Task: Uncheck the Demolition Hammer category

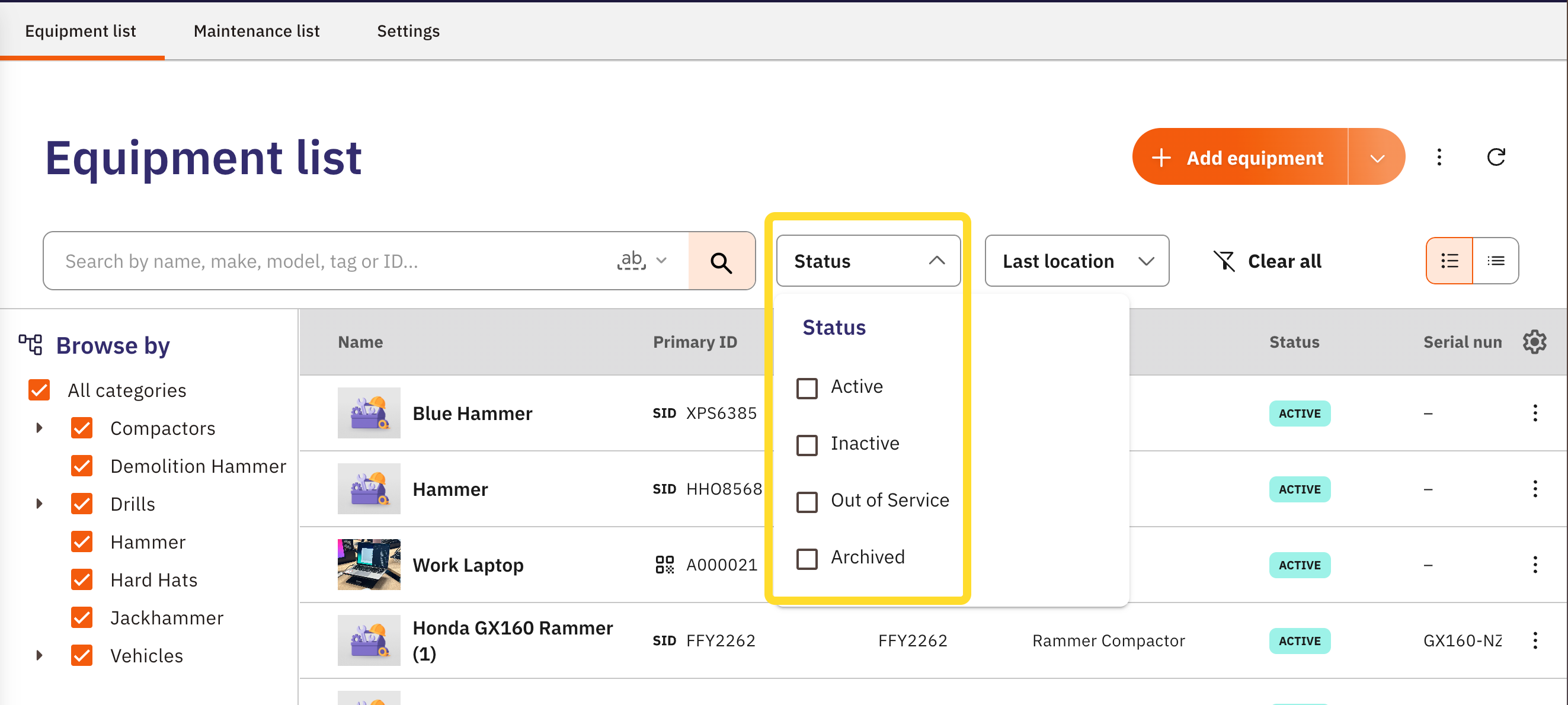Action: click(x=82, y=466)
